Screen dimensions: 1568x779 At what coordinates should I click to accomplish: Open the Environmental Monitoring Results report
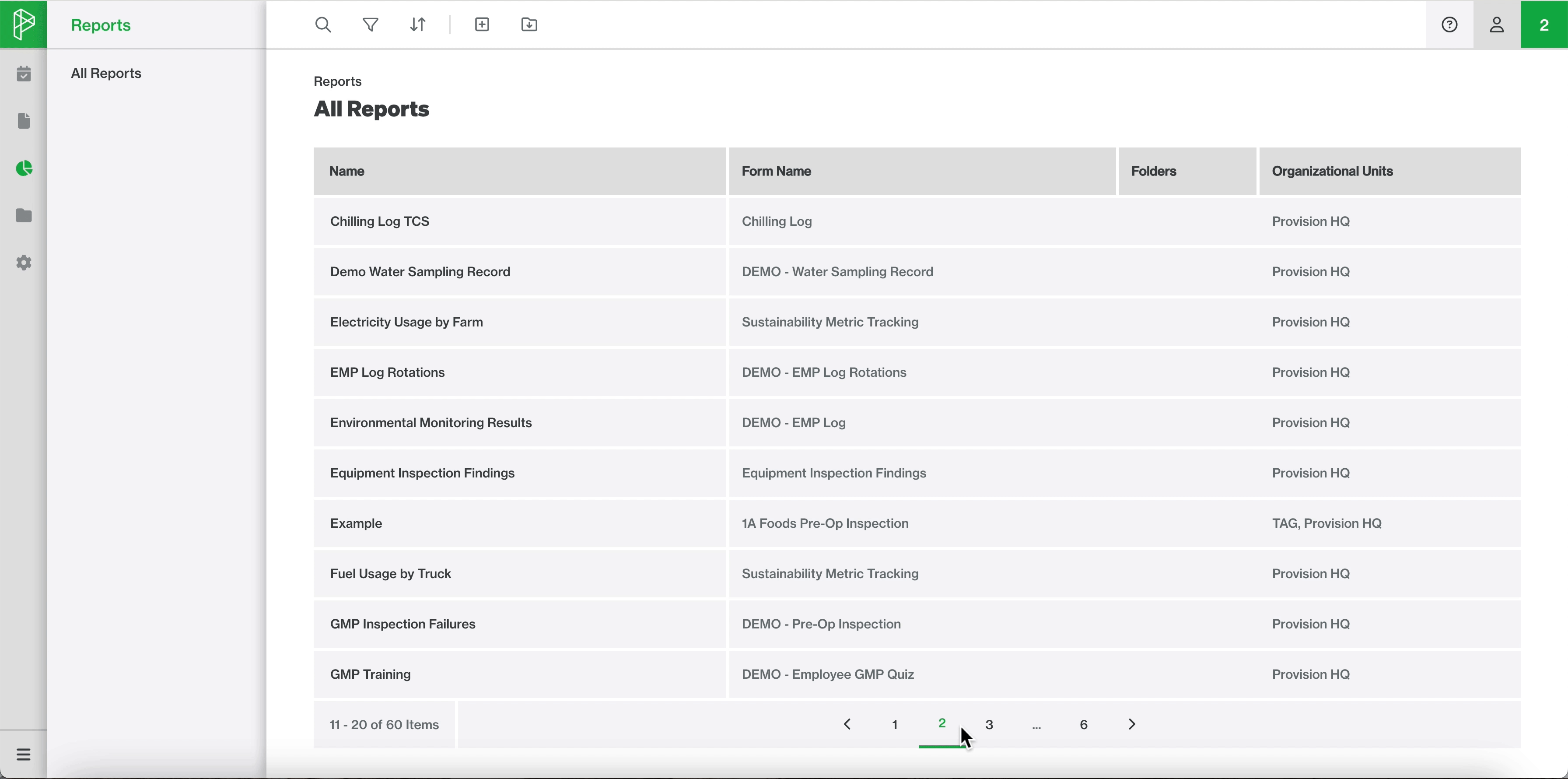431,423
